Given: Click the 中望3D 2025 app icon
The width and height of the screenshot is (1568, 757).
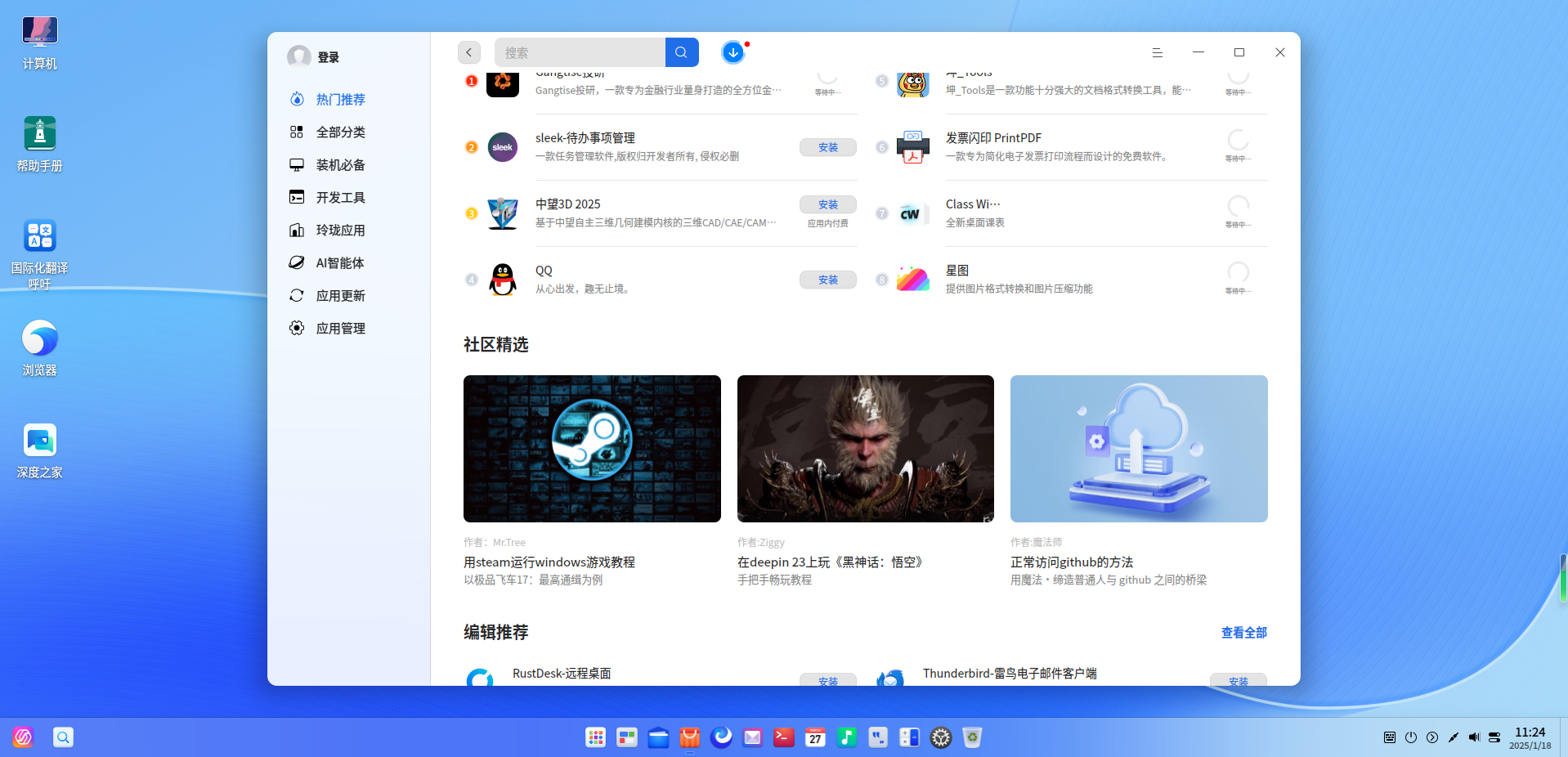Looking at the screenshot, I should 503,213.
